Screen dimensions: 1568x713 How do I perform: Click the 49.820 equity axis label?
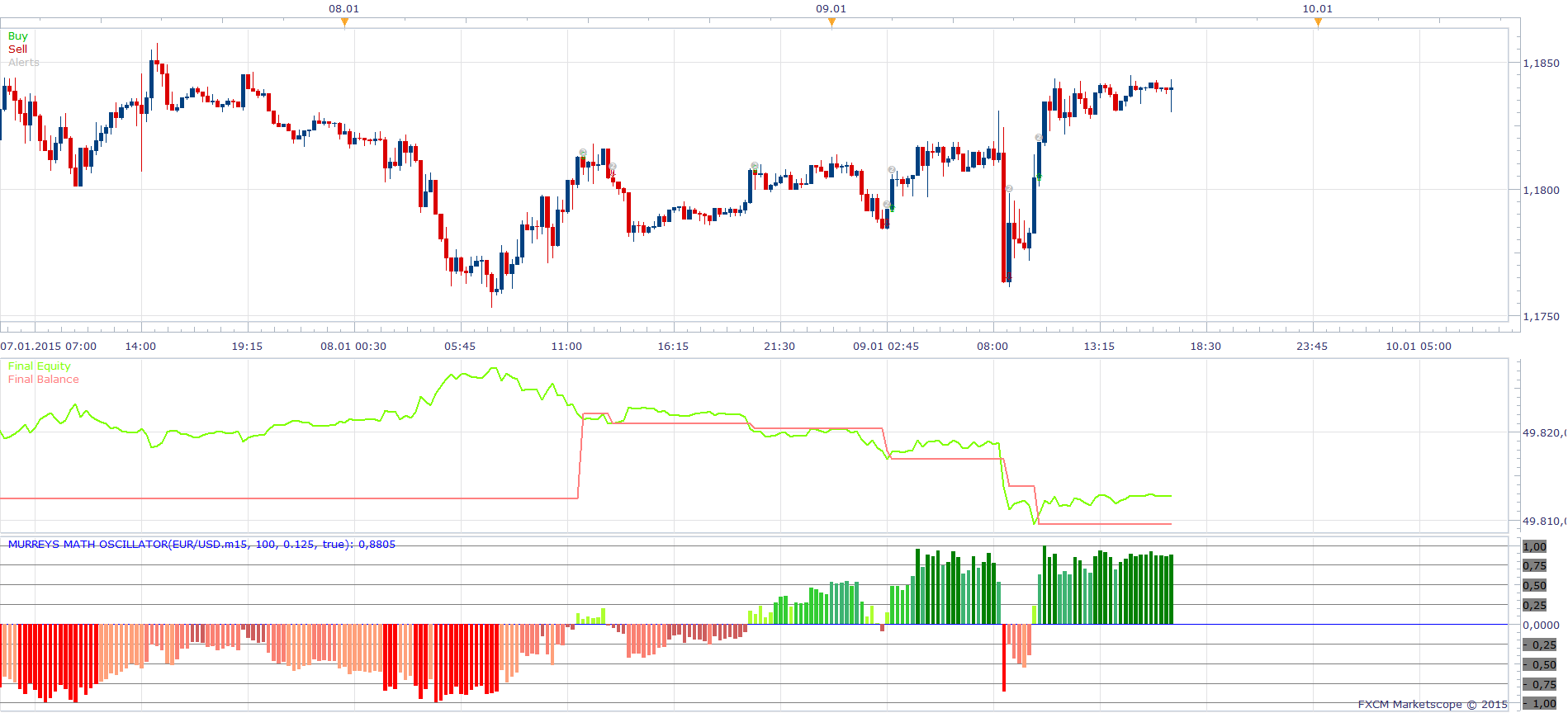tap(1544, 432)
